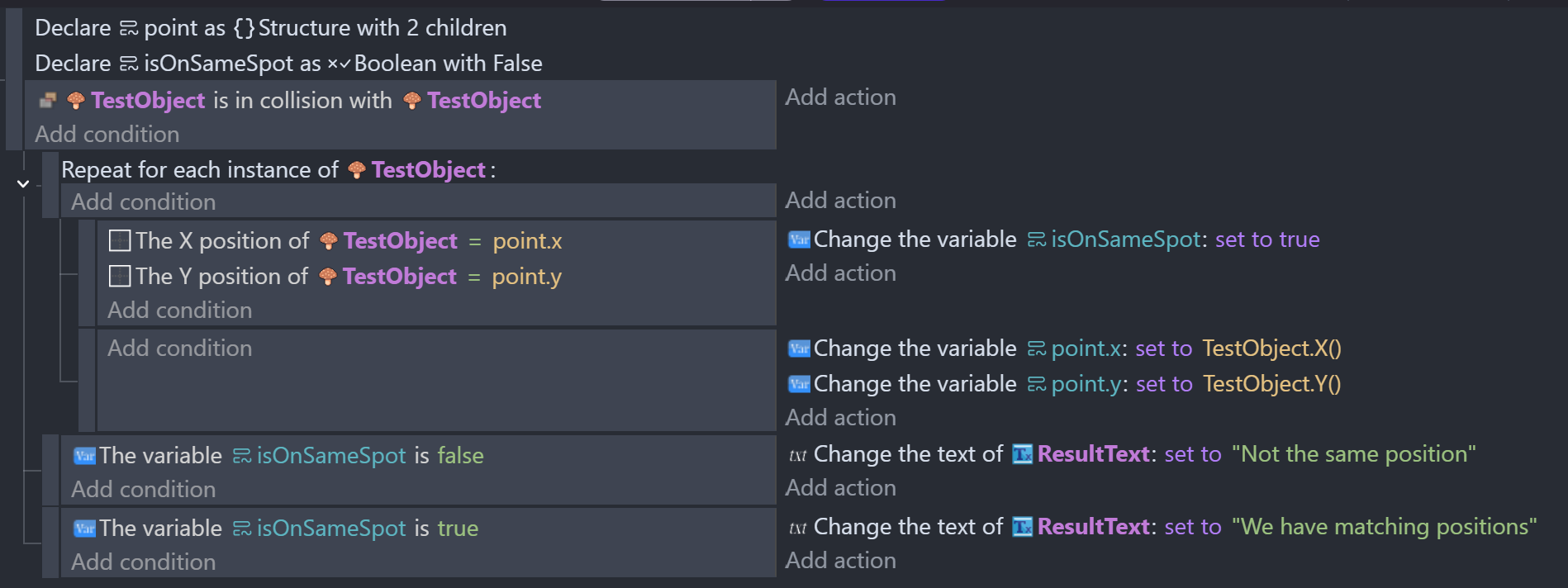
Task: Click the Y position condition icon
Action: (120, 277)
